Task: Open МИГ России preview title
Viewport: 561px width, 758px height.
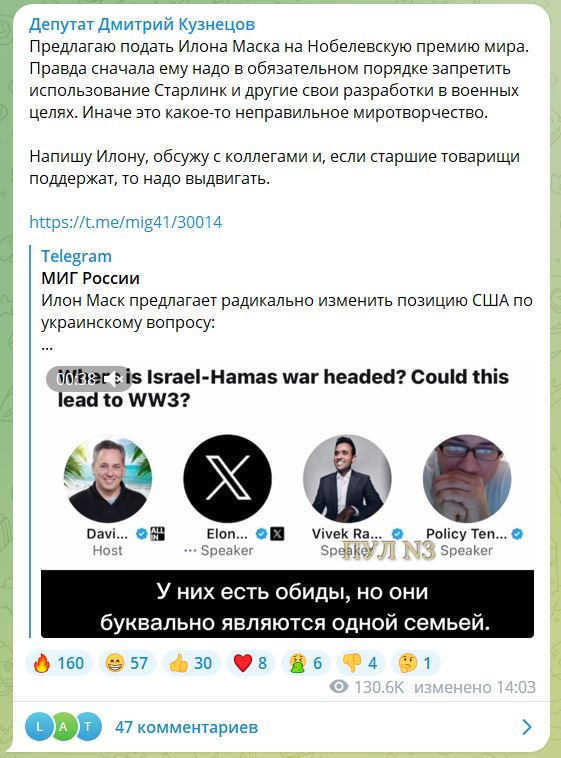Action: pyautogui.click(x=90, y=278)
